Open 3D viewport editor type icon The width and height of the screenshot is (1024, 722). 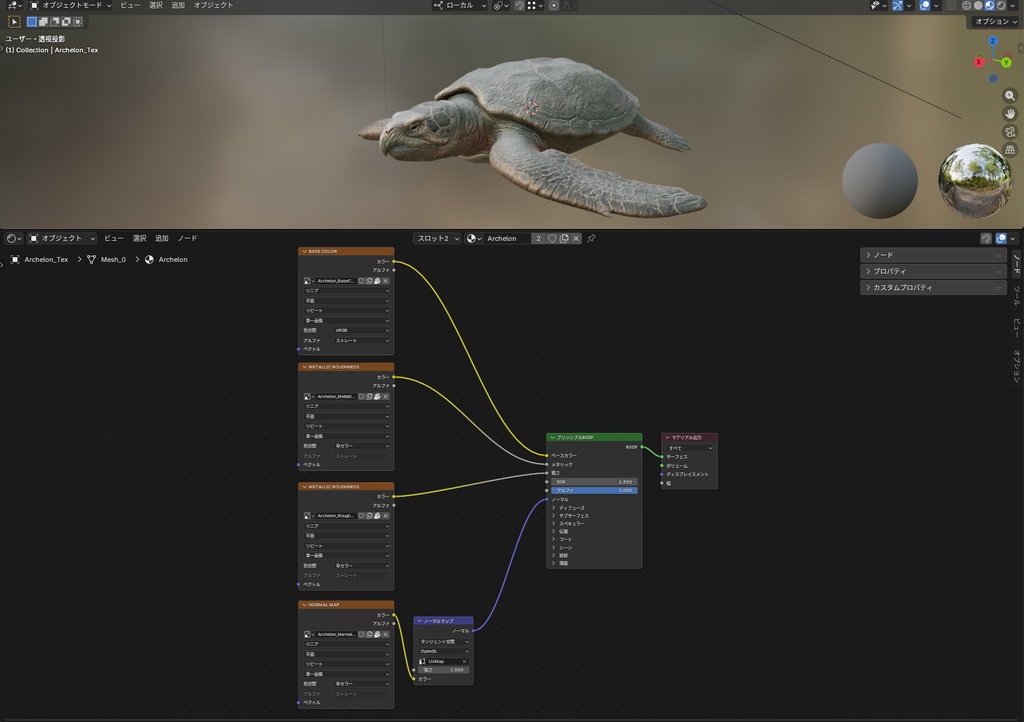pyautogui.click(x=14, y=5)
